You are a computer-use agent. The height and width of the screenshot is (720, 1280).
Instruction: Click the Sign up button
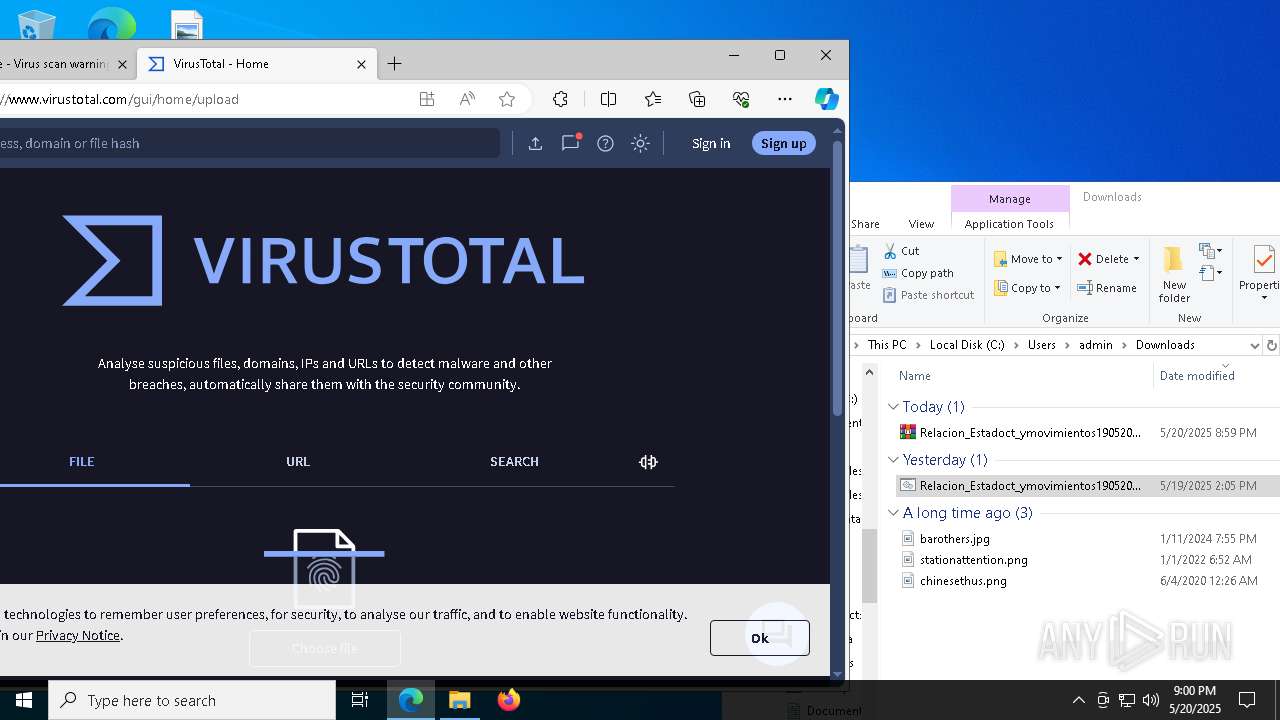tap(783, 143)
